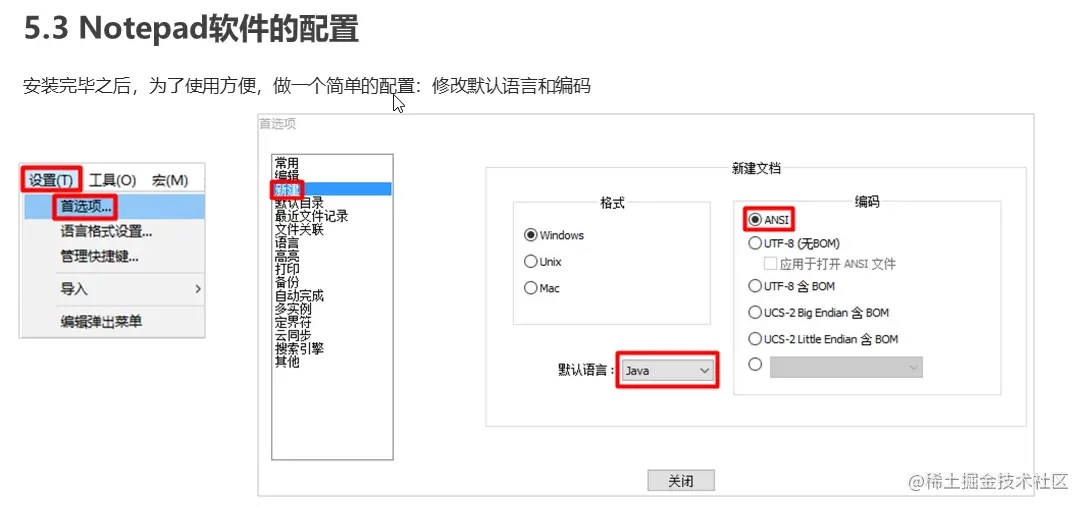Select the Unix format radio button

[531, 262]
